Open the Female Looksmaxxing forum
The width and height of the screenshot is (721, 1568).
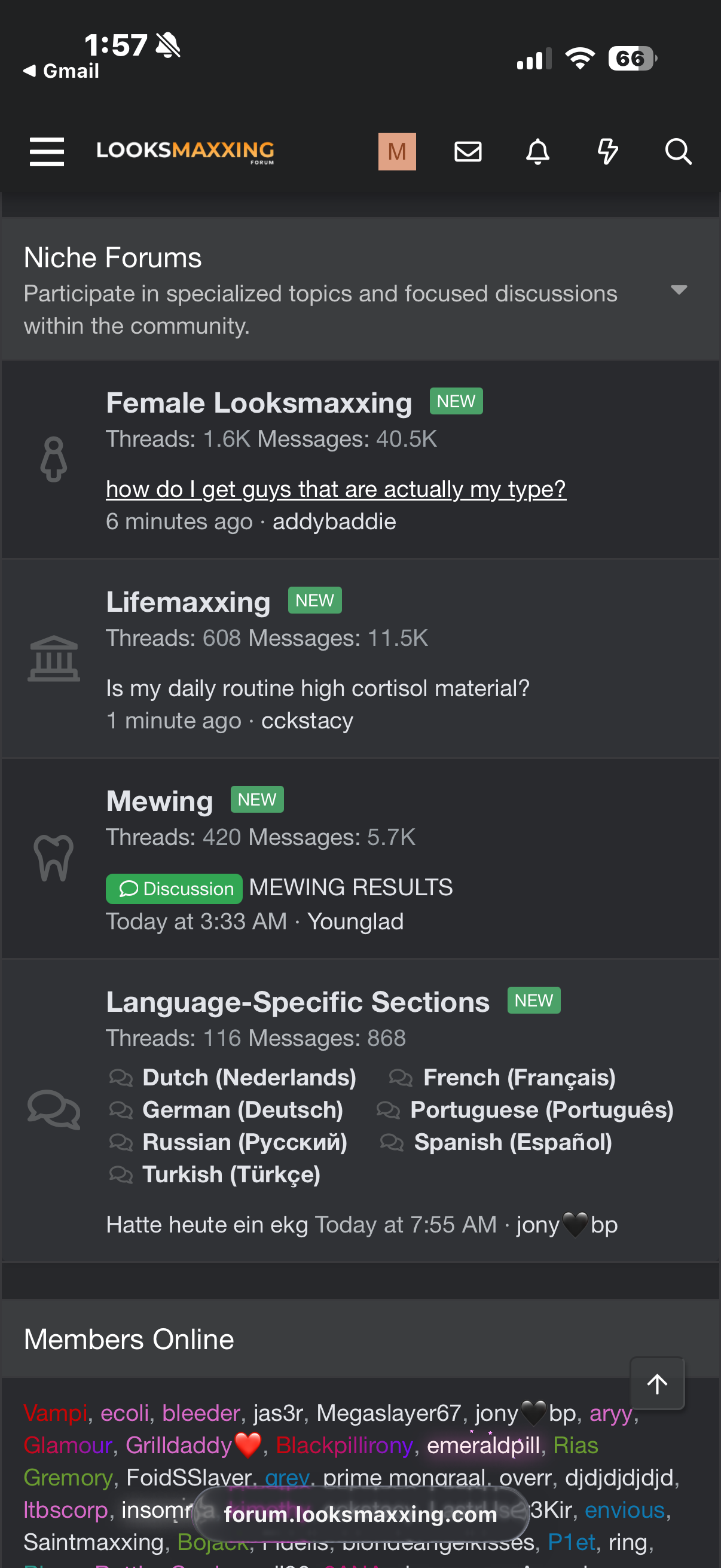(x=259, y=403)
